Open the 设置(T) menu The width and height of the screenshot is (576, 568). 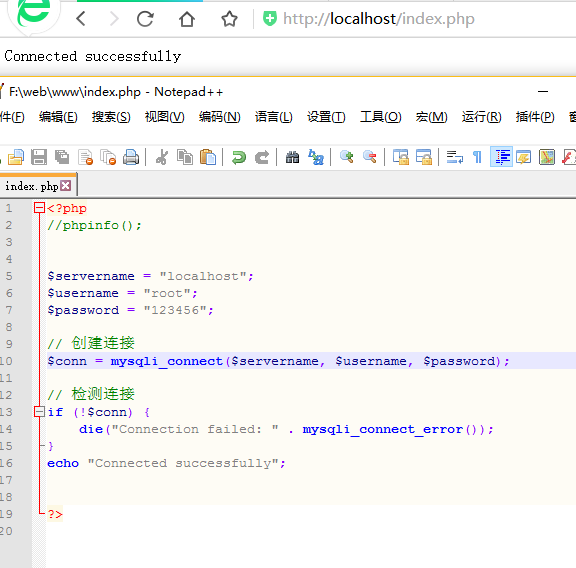(x=326, y=117)
